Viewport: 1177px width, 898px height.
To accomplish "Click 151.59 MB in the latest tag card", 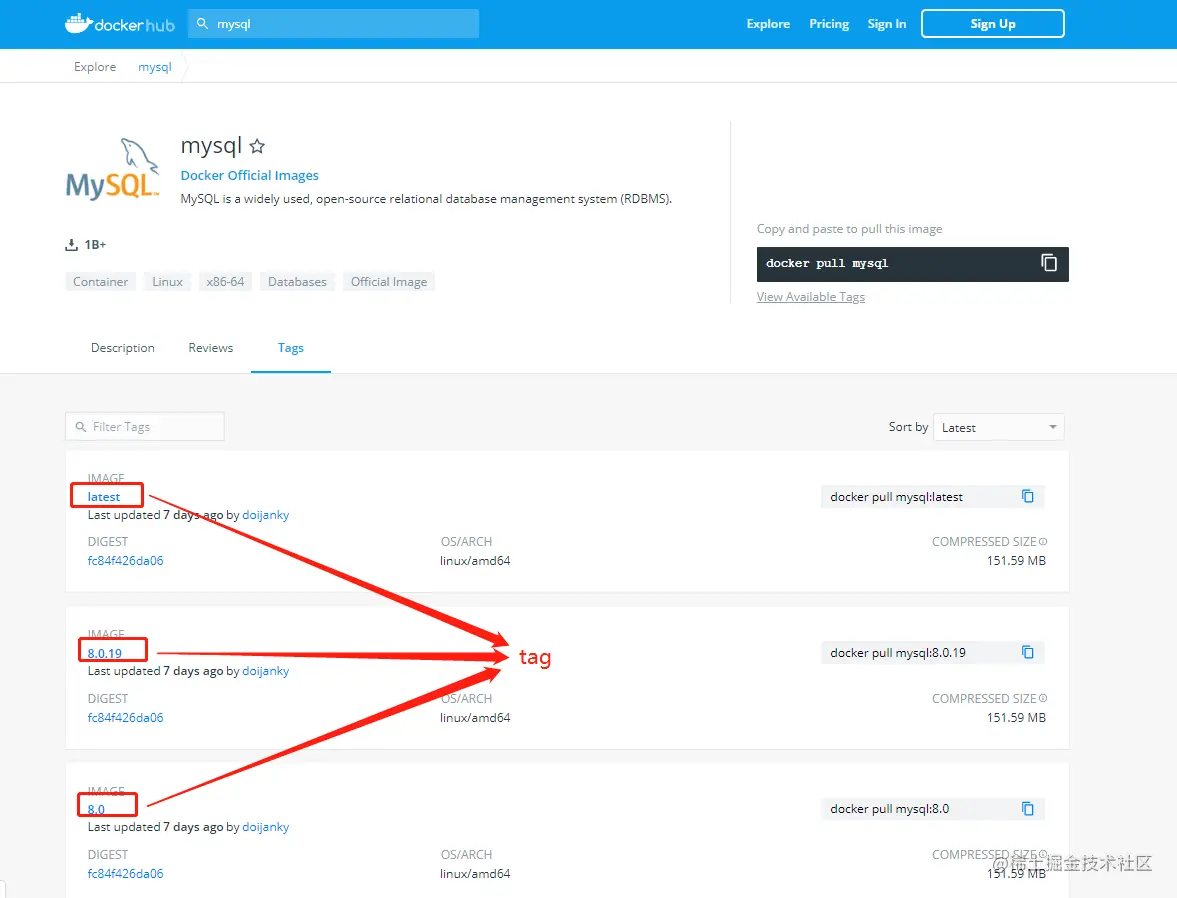I will 1016,561.
